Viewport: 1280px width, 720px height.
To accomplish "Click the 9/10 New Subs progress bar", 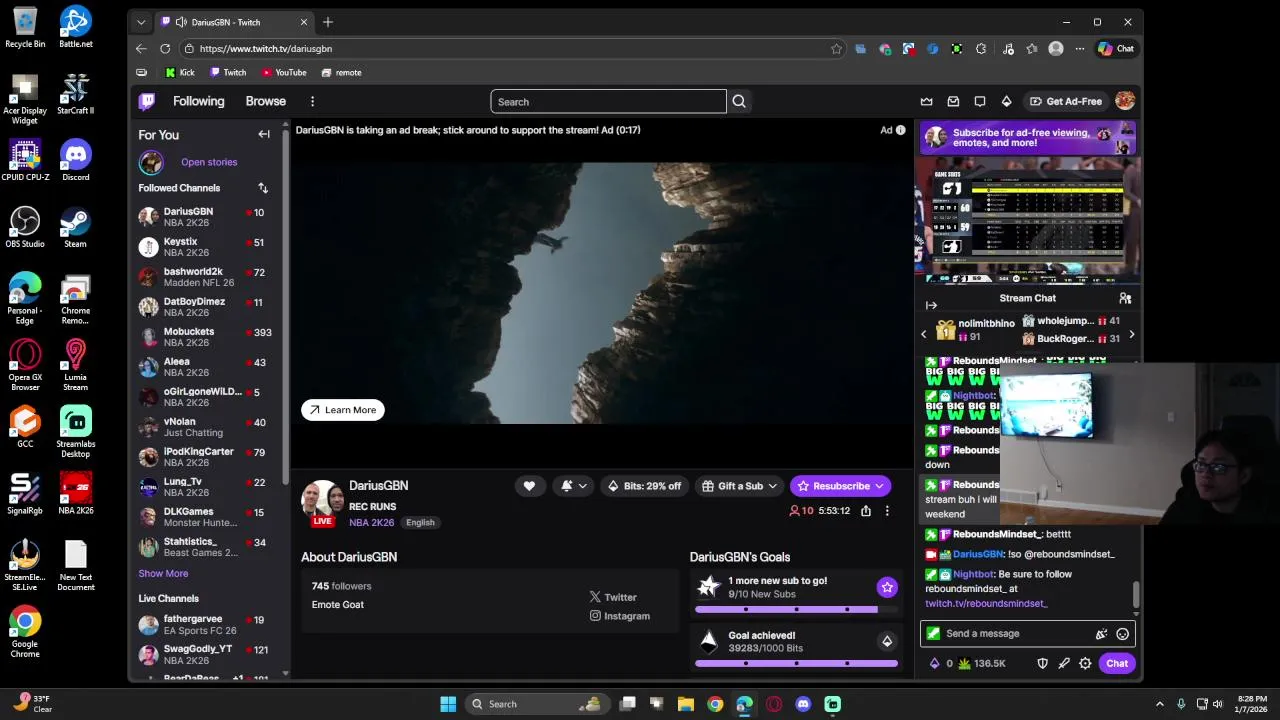I will [x=796, y=609].
